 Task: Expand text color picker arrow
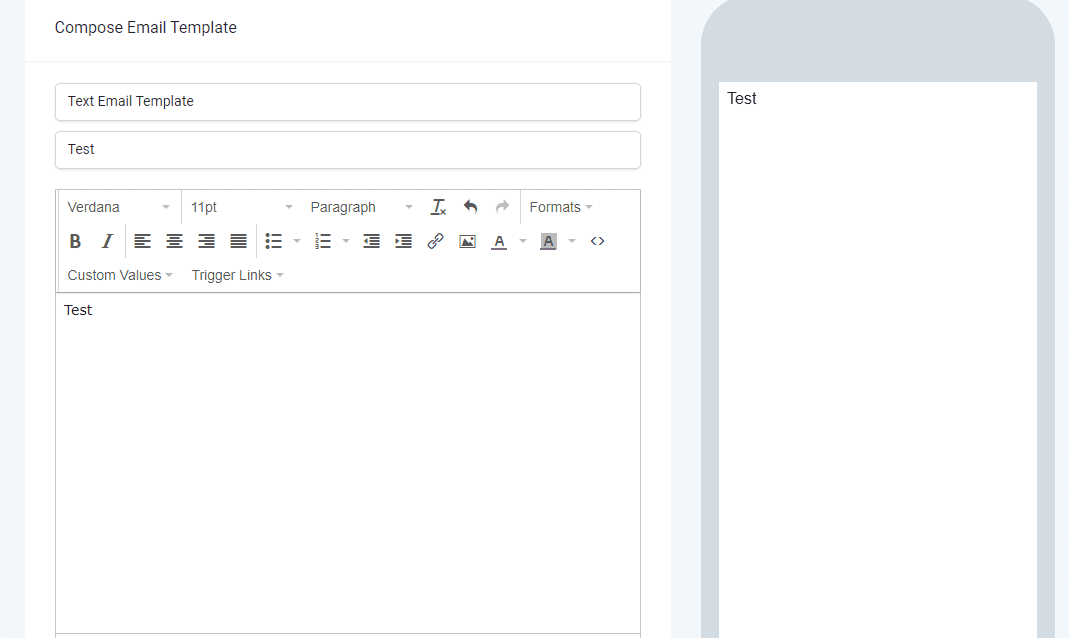coord(523,241)
